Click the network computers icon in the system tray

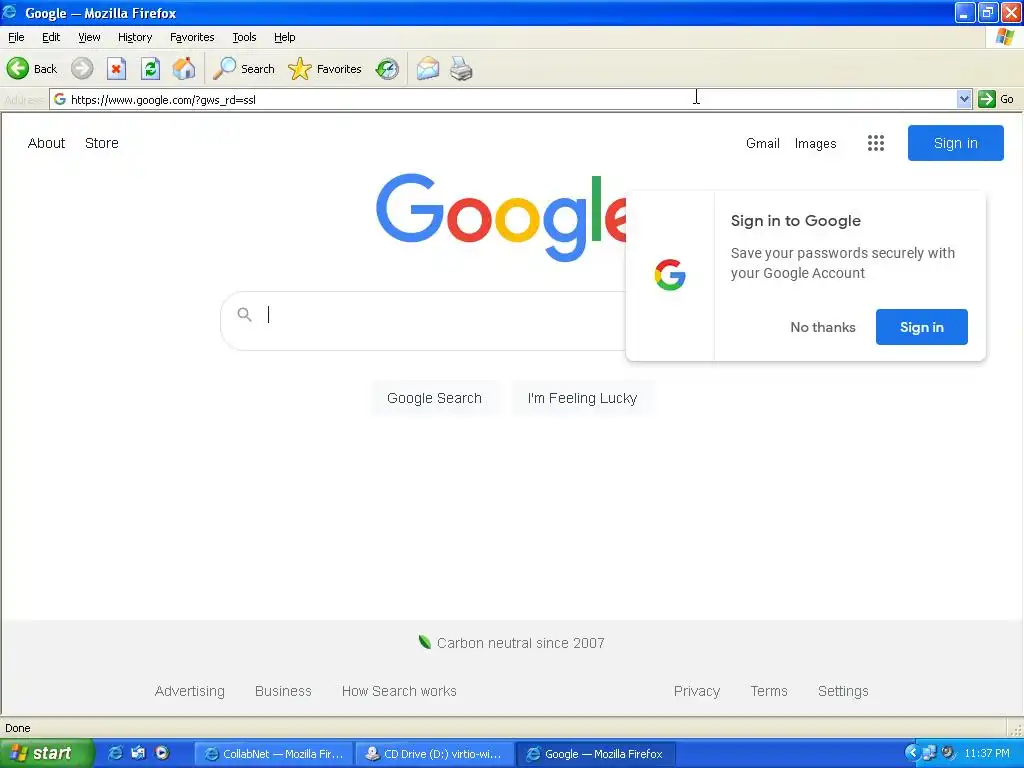point(929,753)
